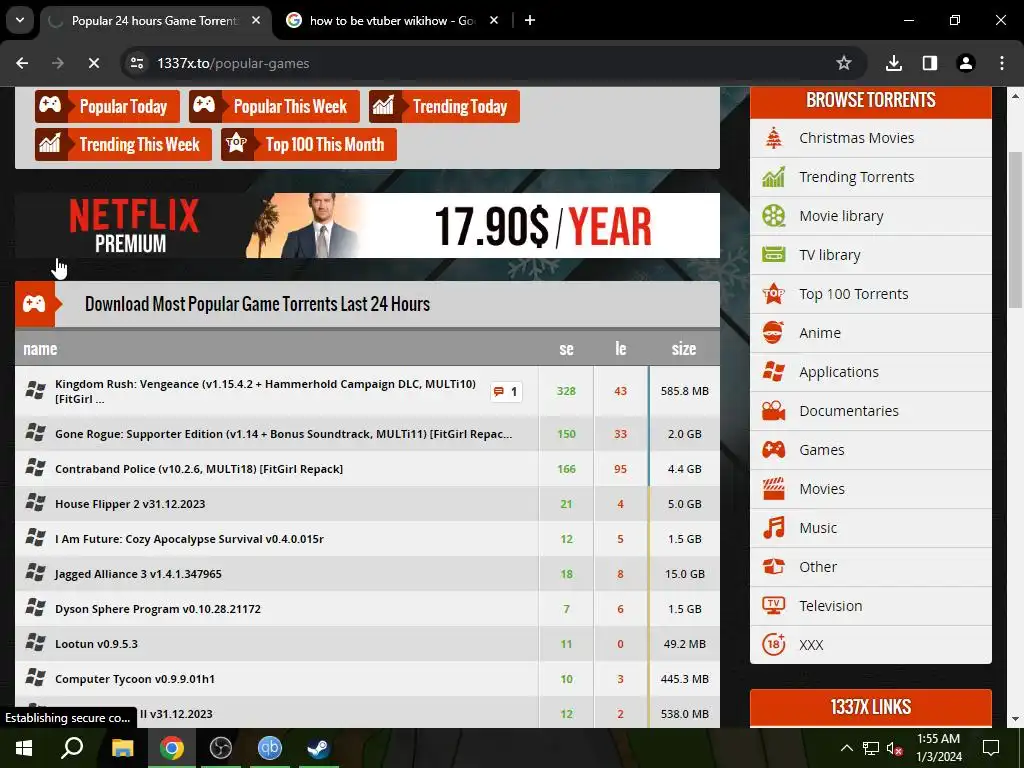Click Windows category icon beside Lootun
The image size is (1024, 768).
pos(35,643)
